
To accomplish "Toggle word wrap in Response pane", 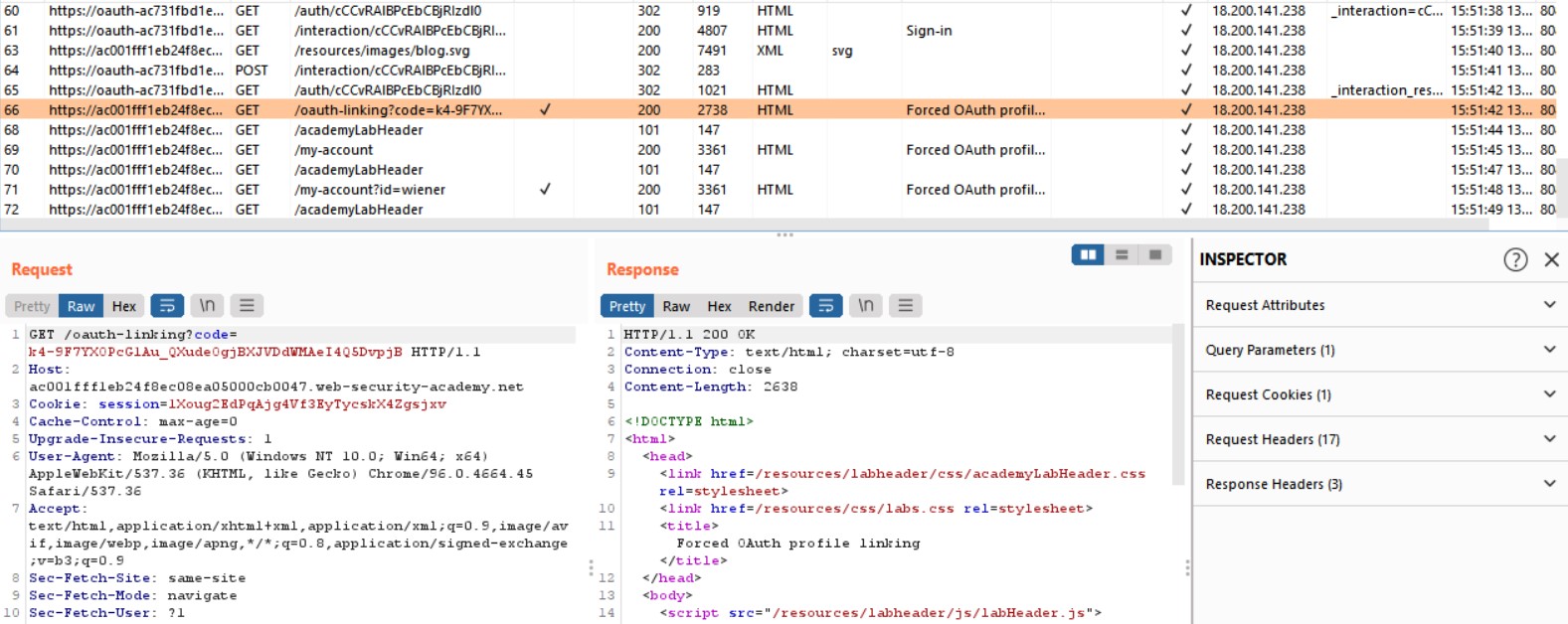I will pos(825,306).
